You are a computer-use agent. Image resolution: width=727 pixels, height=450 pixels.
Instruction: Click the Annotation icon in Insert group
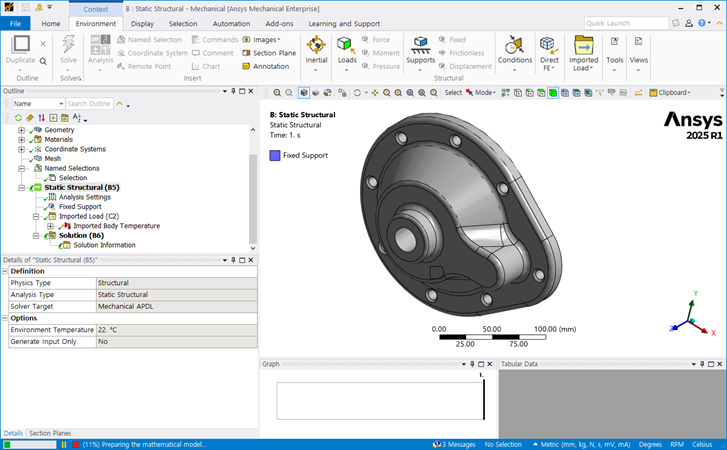246,66
